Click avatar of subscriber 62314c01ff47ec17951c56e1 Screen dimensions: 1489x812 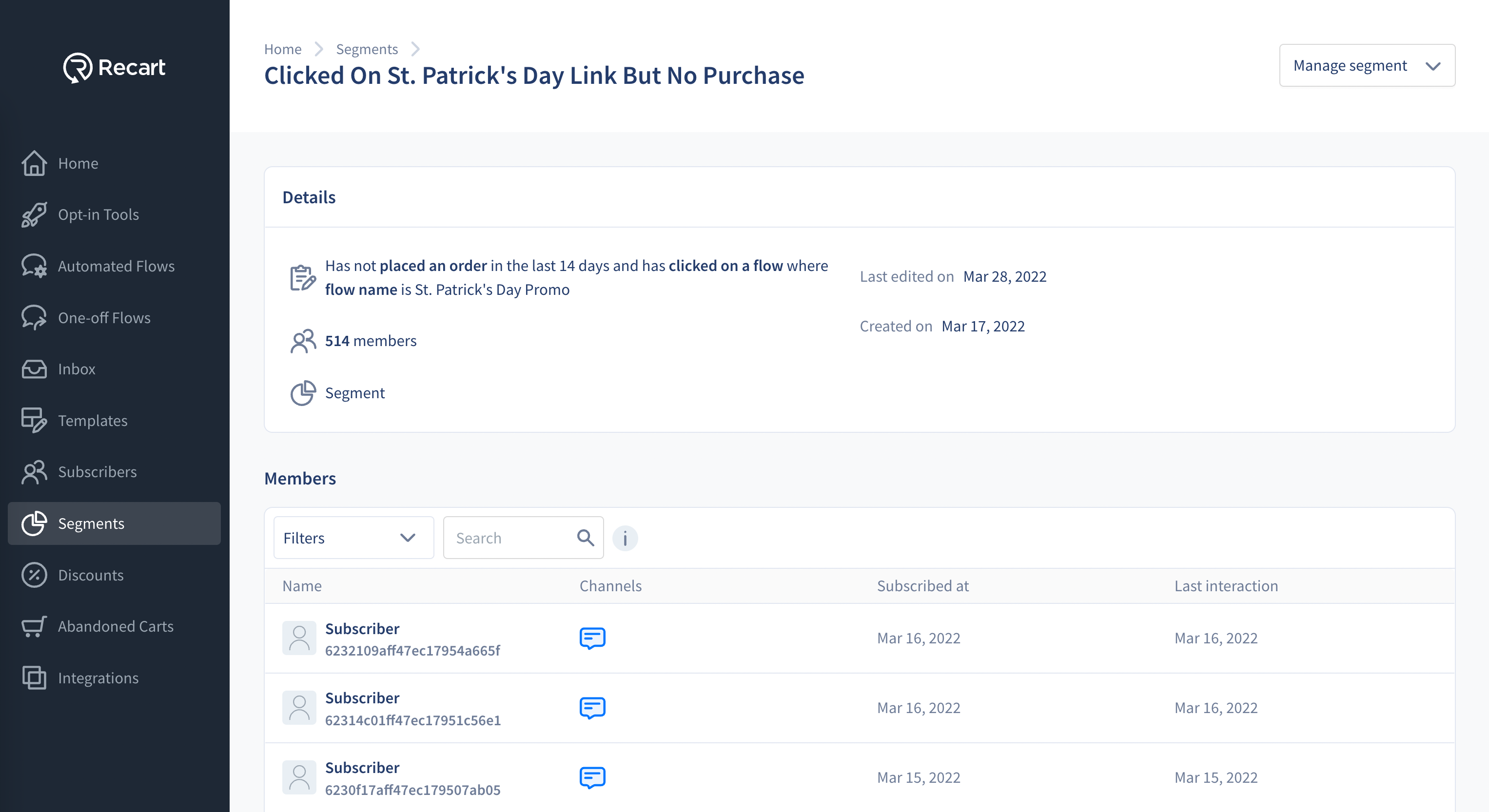(299, 708)
